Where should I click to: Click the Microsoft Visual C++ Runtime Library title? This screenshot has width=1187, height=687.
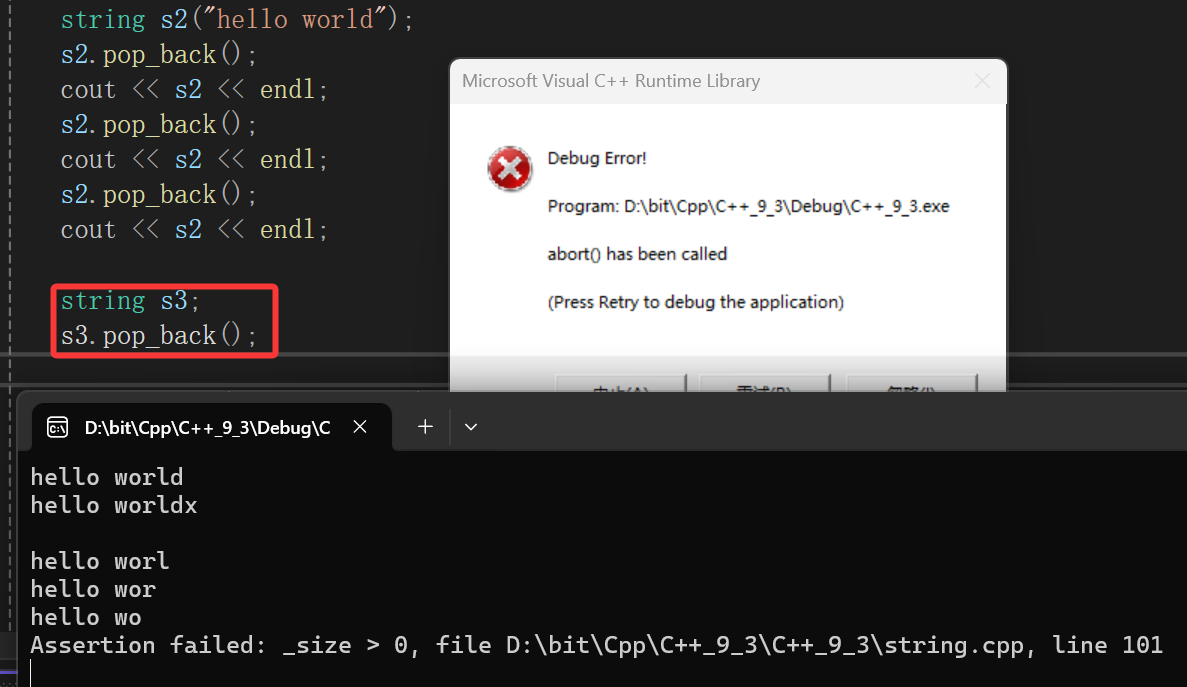point(611,81)
